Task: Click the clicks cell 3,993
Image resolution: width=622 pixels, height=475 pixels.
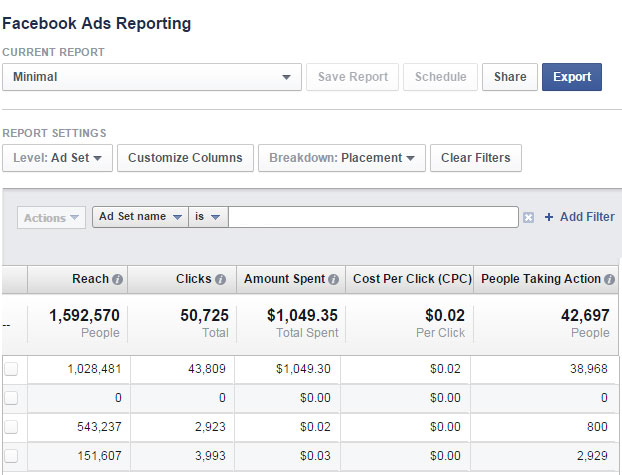Action: 210,456
